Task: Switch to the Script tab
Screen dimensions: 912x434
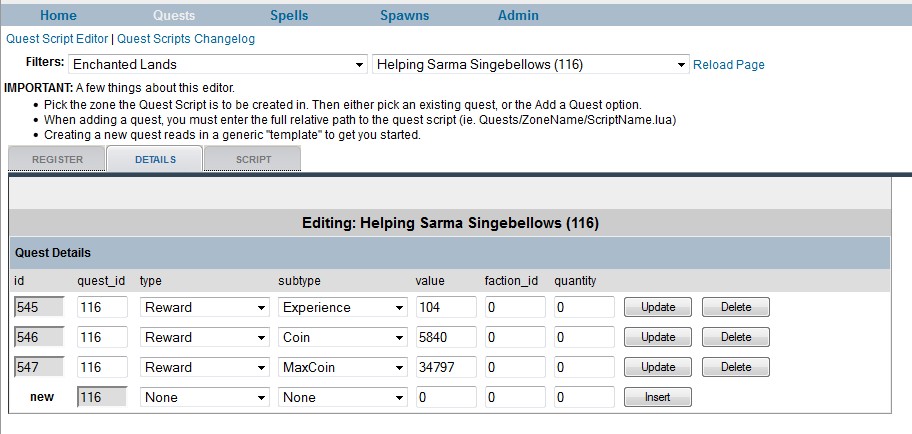Action: 253,159
